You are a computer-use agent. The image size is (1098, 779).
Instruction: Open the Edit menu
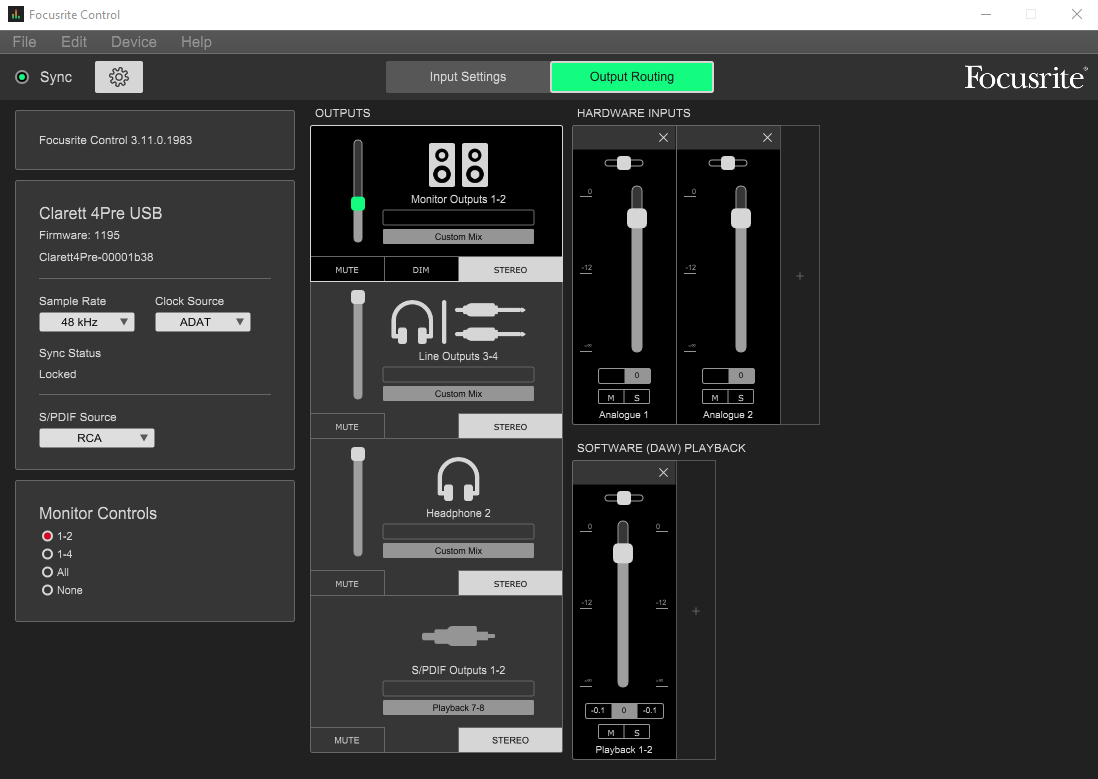(74, 42)
